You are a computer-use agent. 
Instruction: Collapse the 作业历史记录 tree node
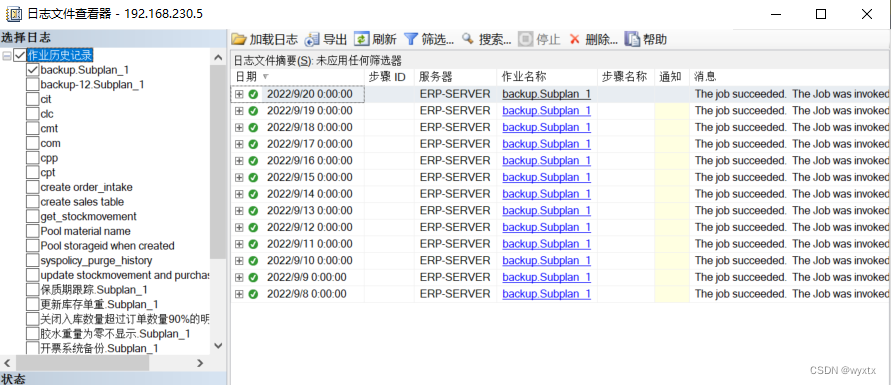click(x=7, y=56)
